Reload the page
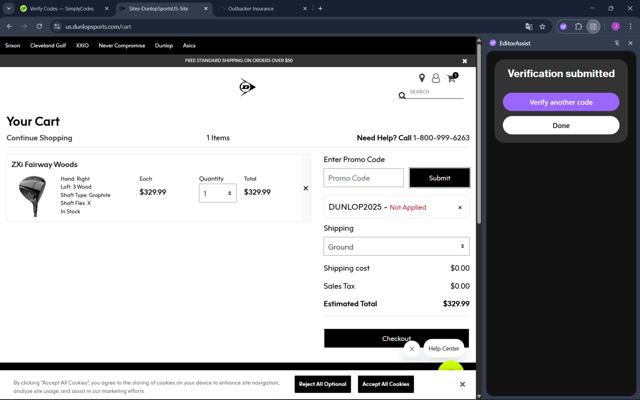This screenshot has width=640, height=400. point(39,27)
